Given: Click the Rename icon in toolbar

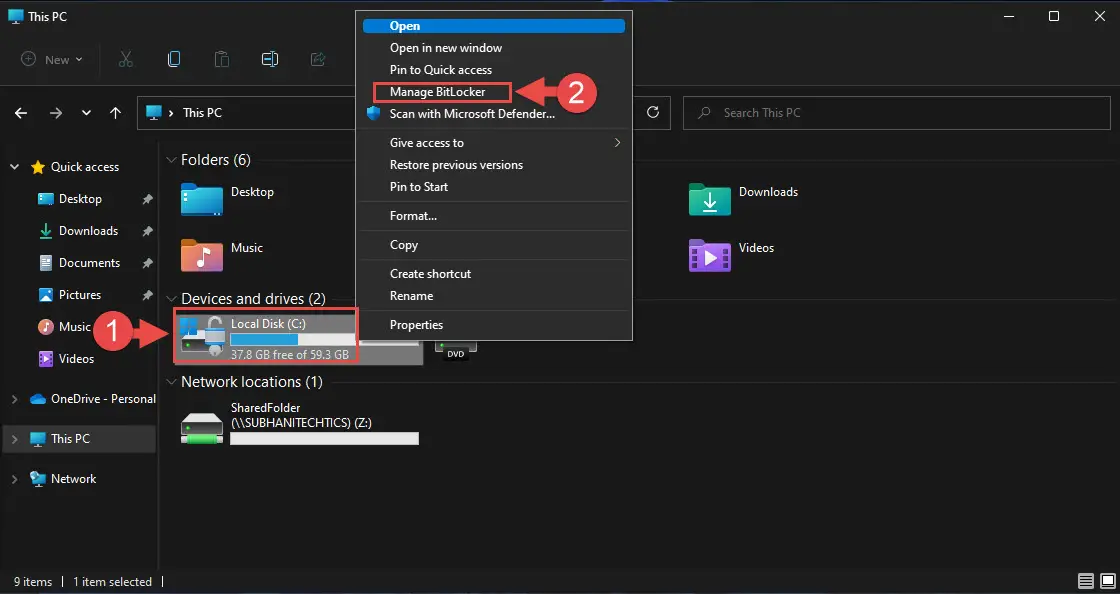Looking at the screenshot, I should pyautogui.click(x=269, y=59).
